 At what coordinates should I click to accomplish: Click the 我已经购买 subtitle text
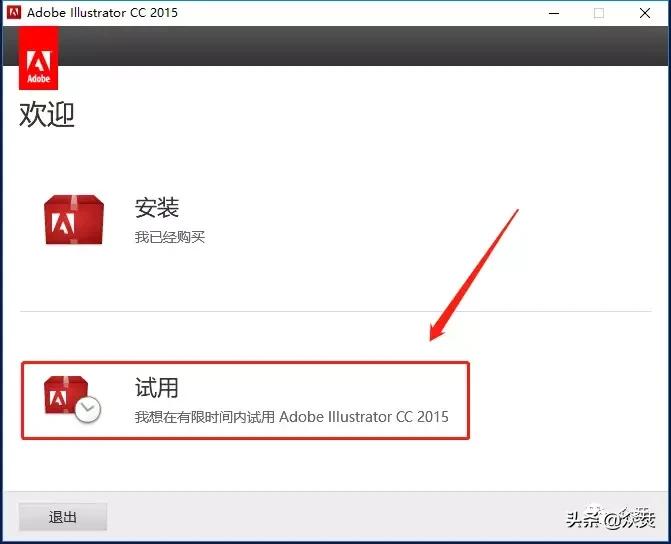click(170, 237)
